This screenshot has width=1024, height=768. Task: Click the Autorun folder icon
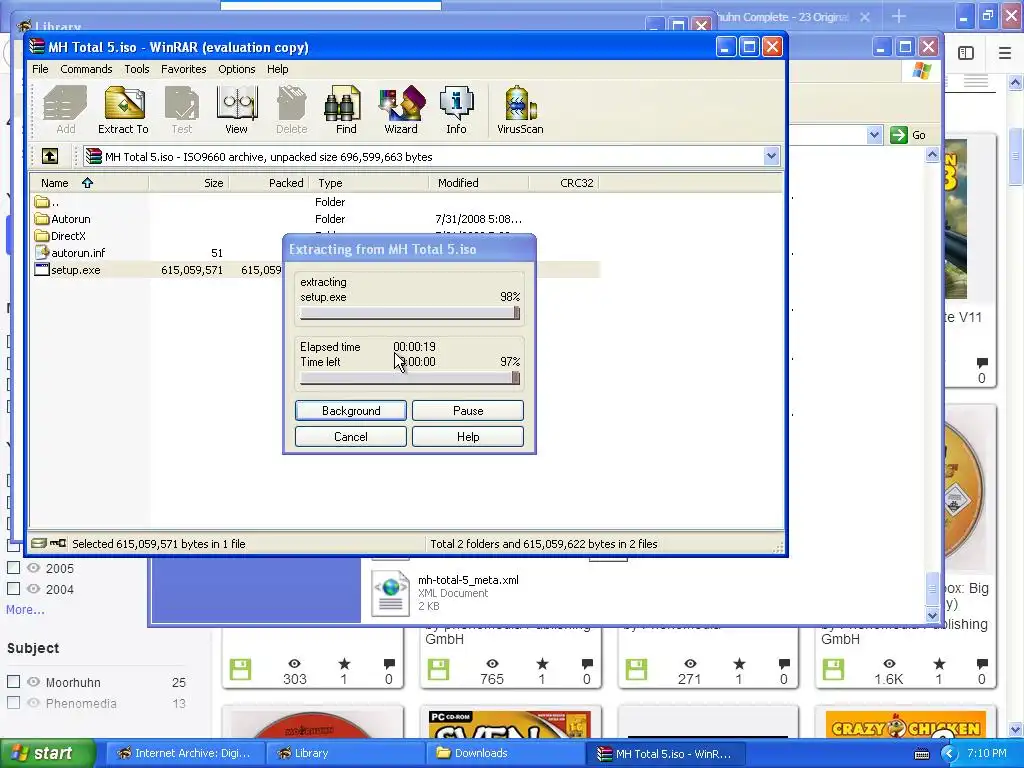[42, 219]
